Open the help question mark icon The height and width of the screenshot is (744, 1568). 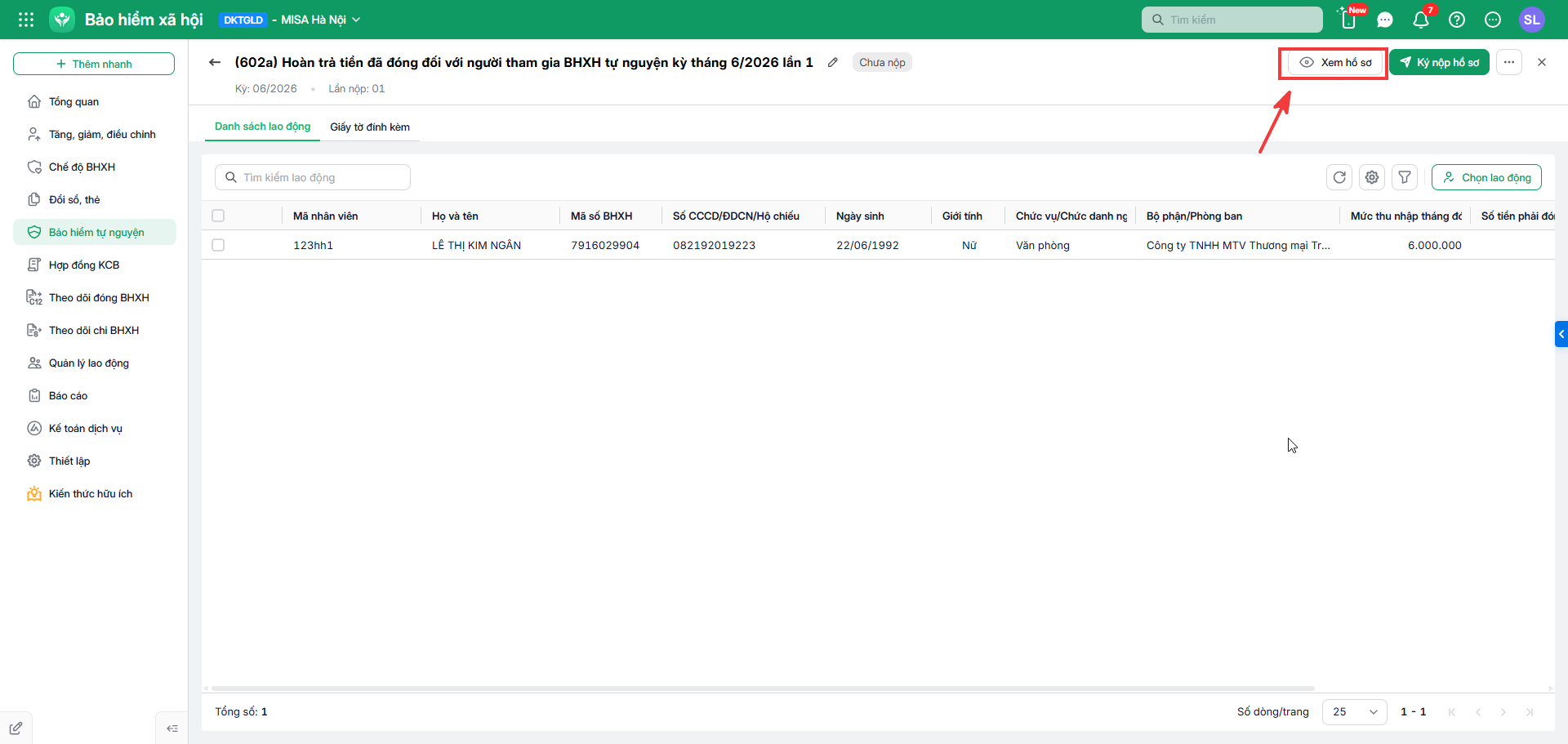click(x=1457, y=20)
